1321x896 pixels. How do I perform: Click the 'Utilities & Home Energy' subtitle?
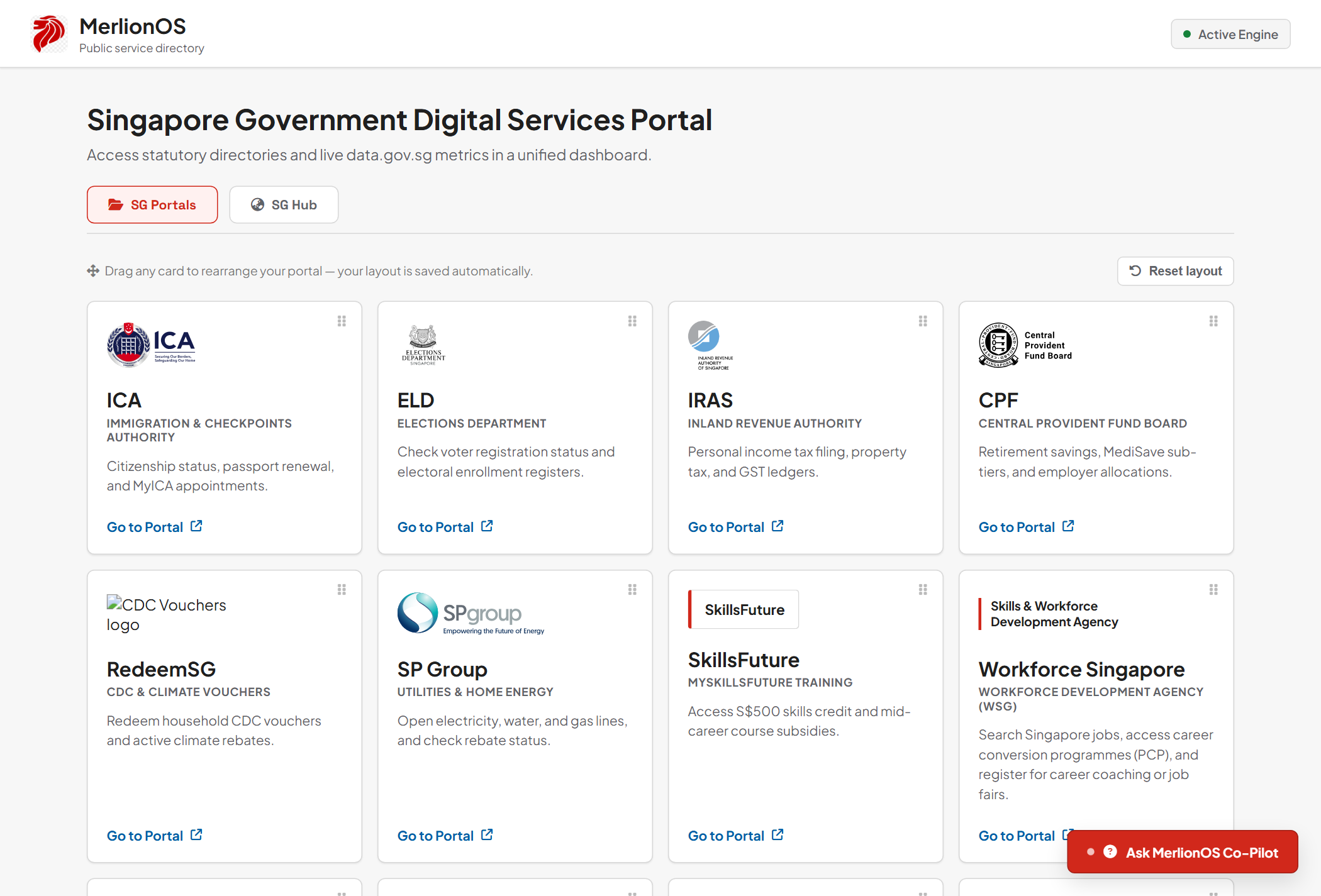coord(475,692)
